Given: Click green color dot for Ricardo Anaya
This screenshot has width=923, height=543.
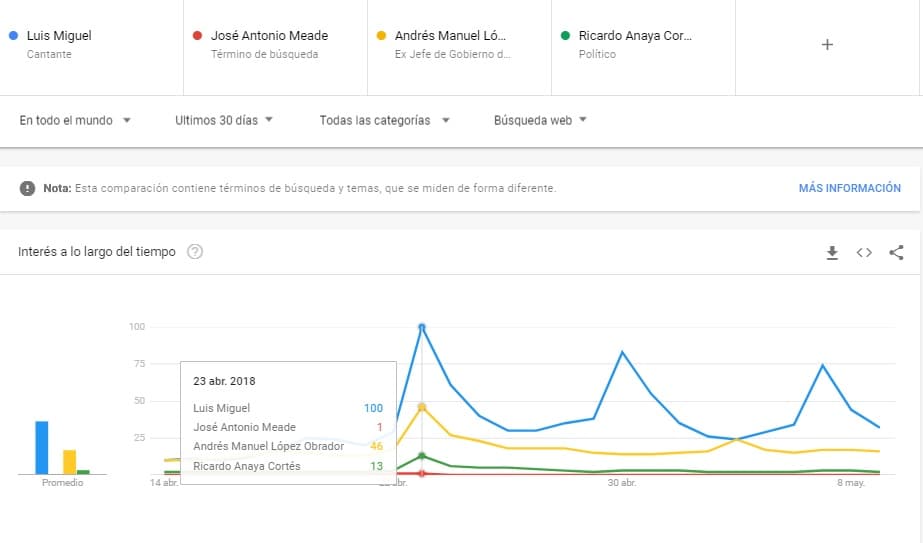Looking at the screenshot, I should [566, 35].
